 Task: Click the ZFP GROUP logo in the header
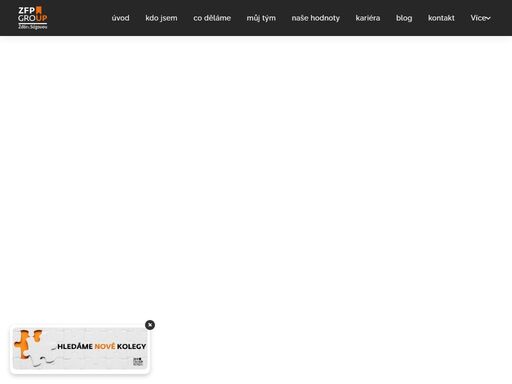coord(33,18)
